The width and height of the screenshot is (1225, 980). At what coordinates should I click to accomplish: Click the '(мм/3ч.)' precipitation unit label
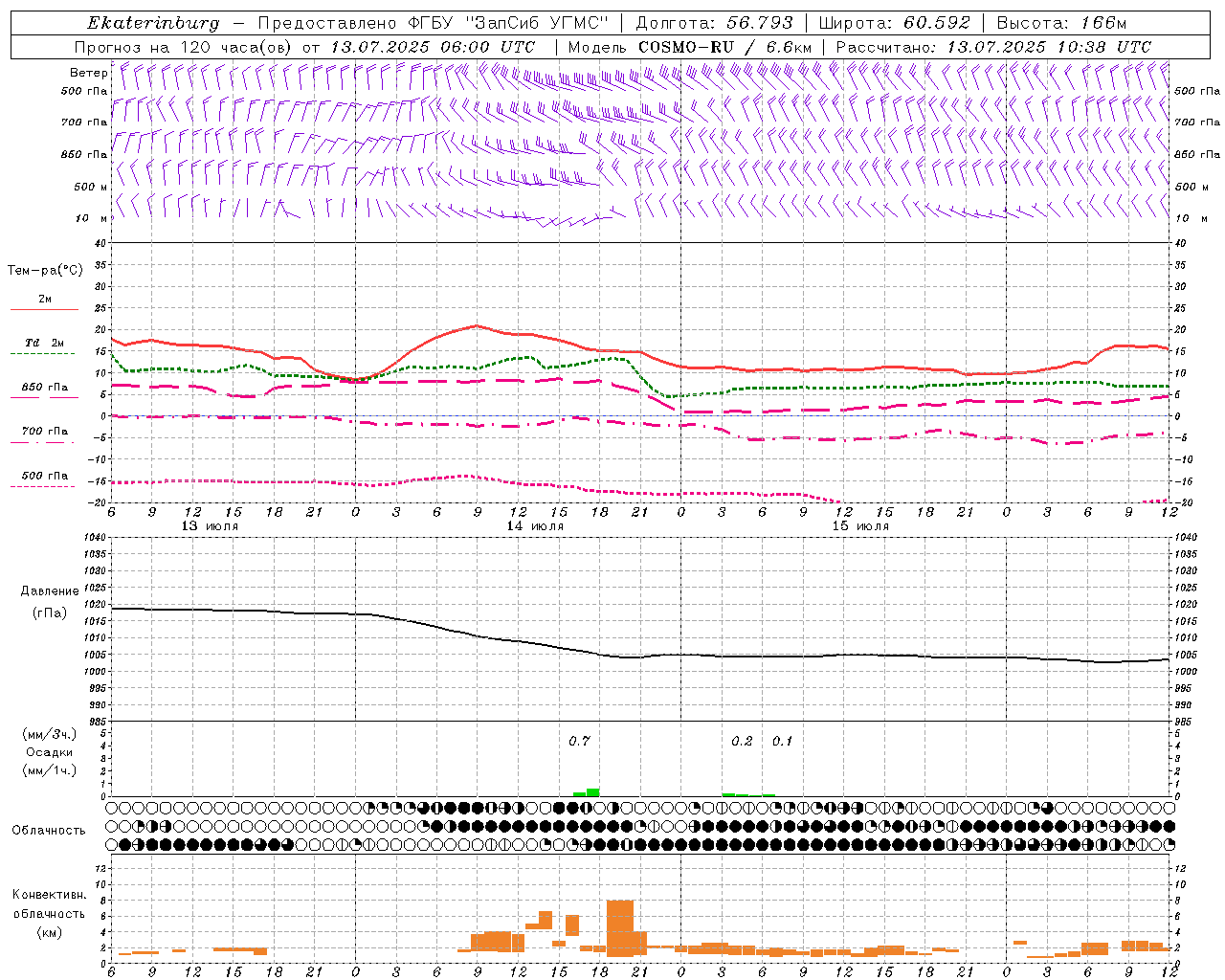(x=50, y=734)
